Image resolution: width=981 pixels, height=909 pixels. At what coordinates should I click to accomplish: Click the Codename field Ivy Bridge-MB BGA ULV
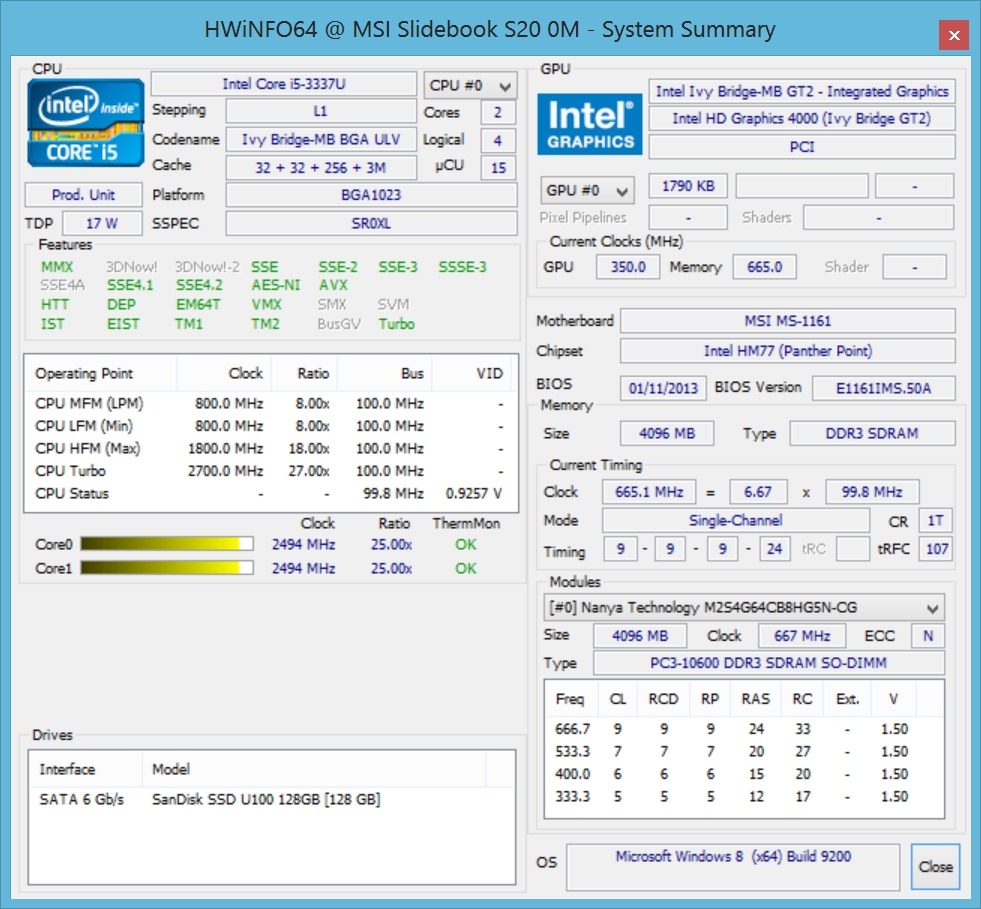(321, 139)
